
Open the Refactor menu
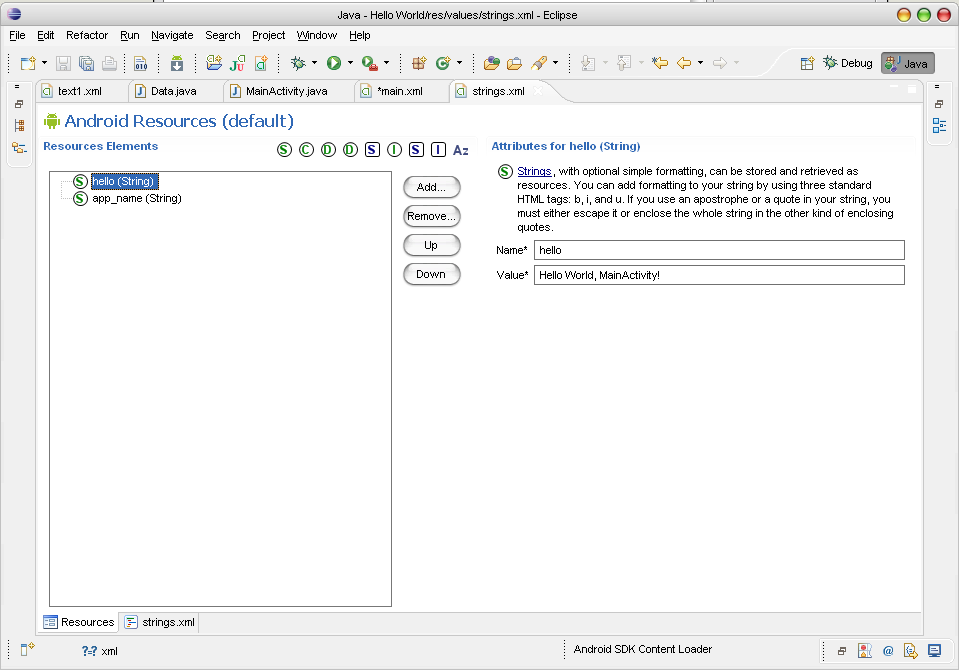point(87,35)
